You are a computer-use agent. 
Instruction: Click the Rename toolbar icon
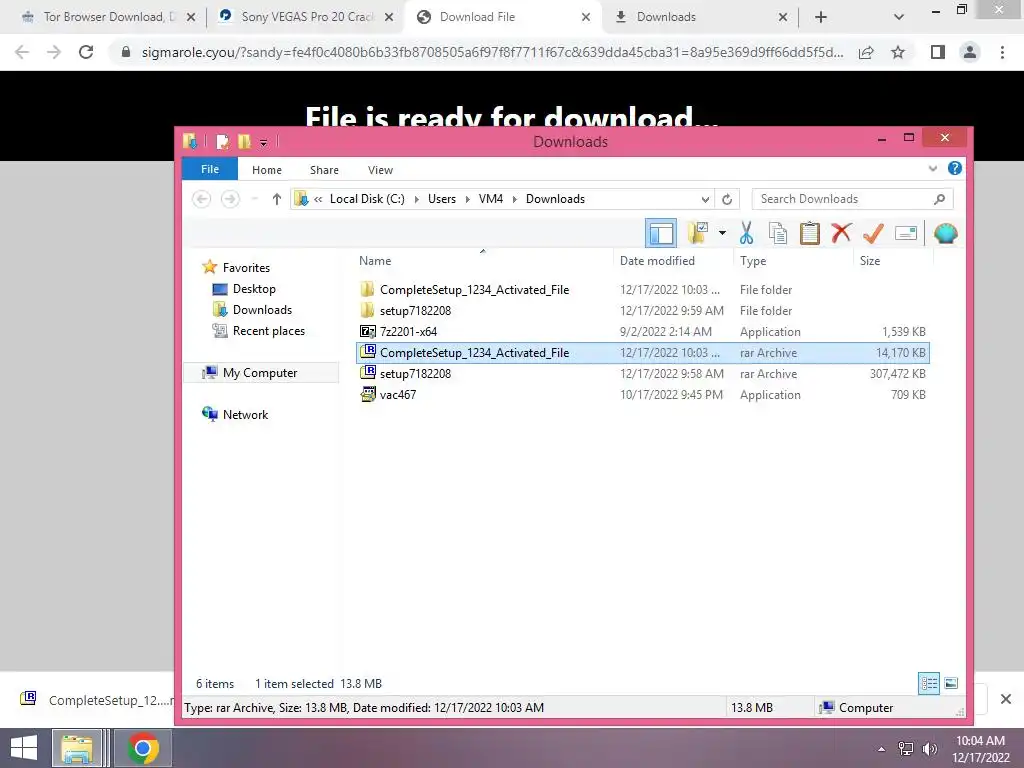906,232
